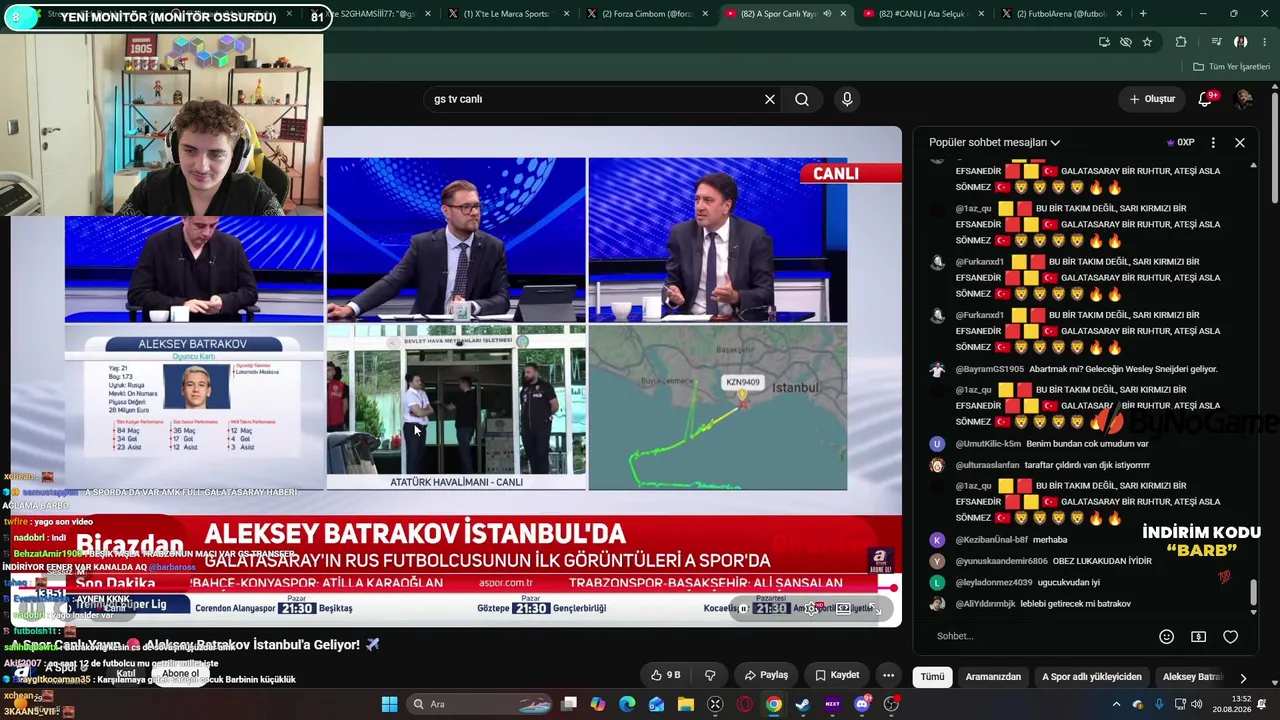Like the video with thumbs up
The height and width of the screenshot is (720, 1280).
click(x=666, y=675)
